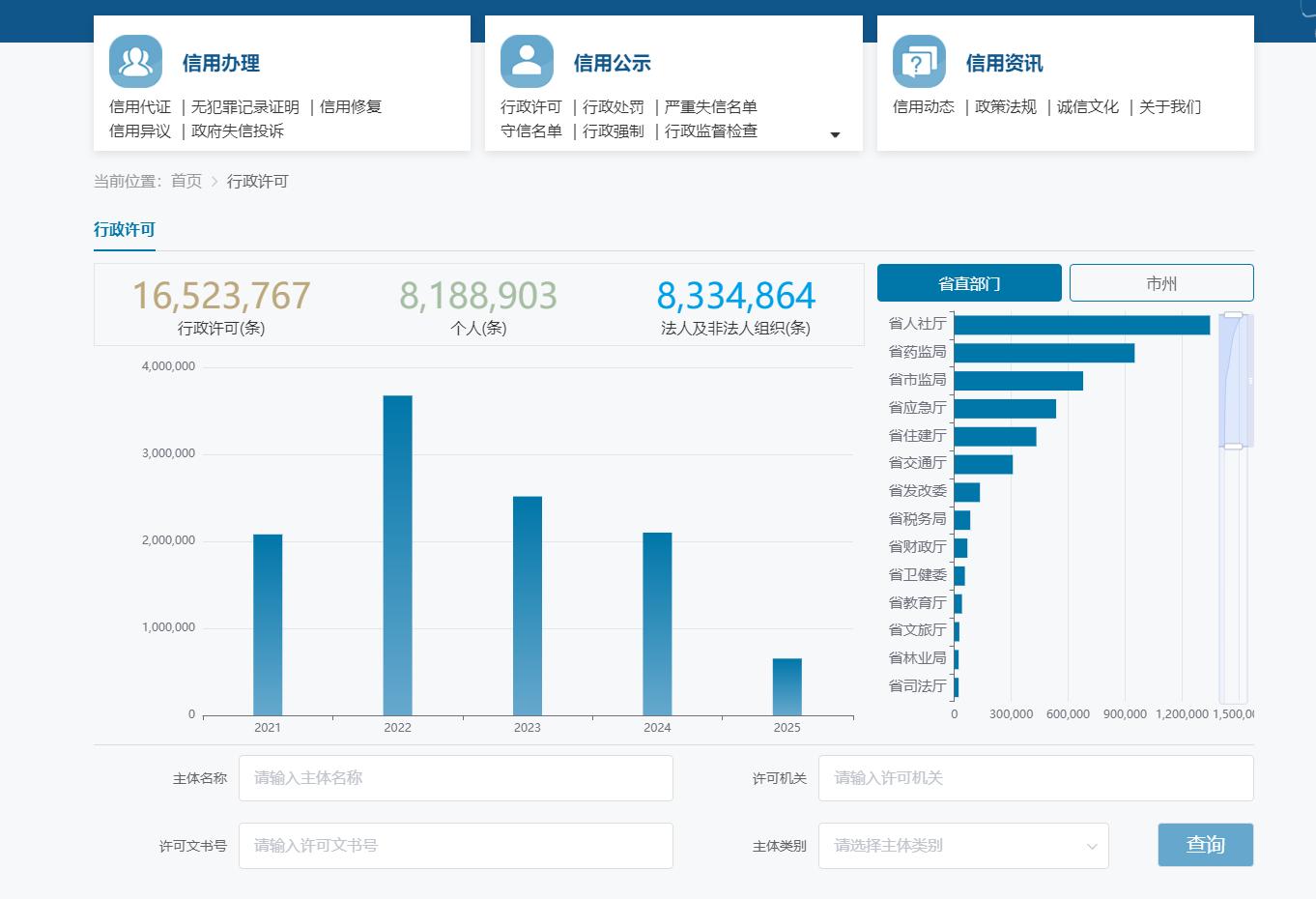
Task: Click the 信用公示 person icon
Action: [527, 62]
